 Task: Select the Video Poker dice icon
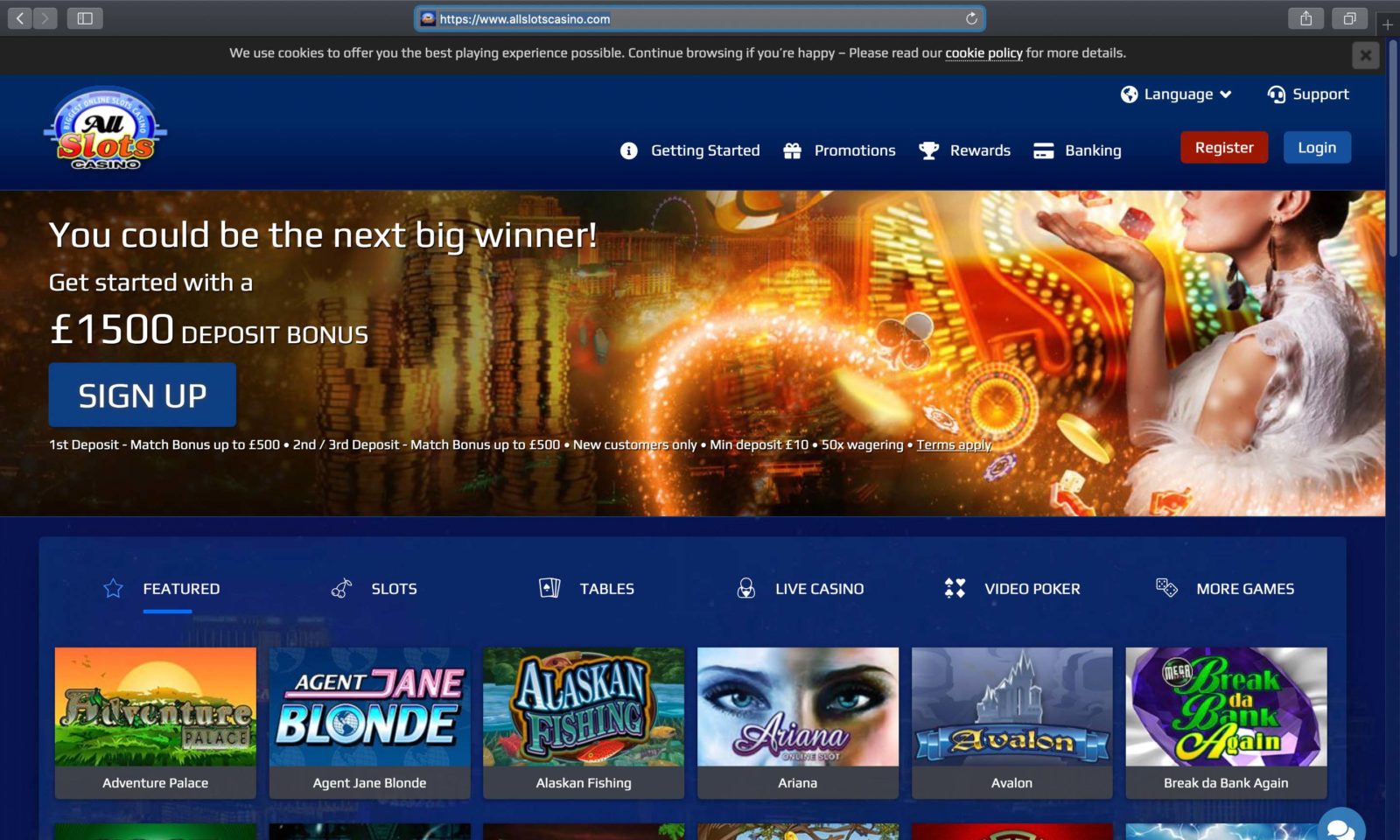(955, 588)
